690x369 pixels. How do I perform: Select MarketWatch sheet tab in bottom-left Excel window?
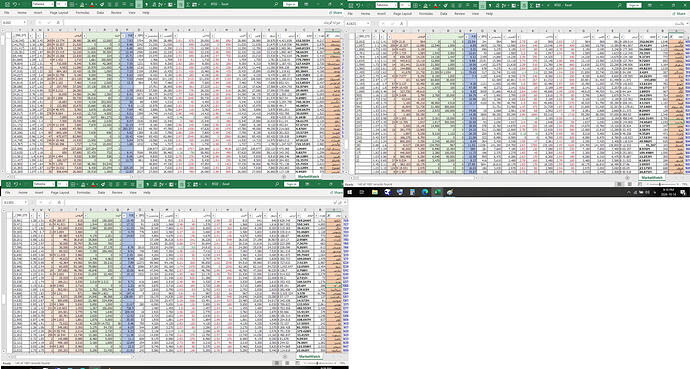click(x=310, y=356)
